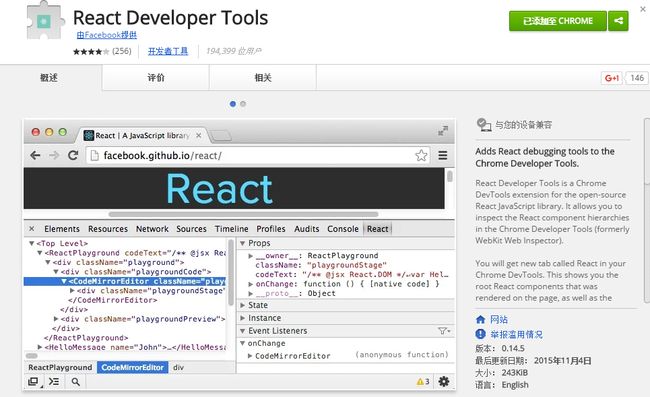Click the event listeners filter icon

444,331
